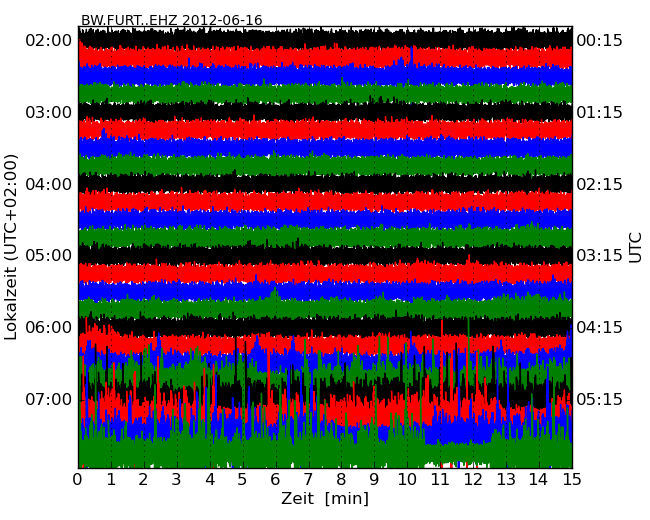Click x-axis tick label 14
The height and width of the screenshot is (520, 650).
(x=538, y=479)
